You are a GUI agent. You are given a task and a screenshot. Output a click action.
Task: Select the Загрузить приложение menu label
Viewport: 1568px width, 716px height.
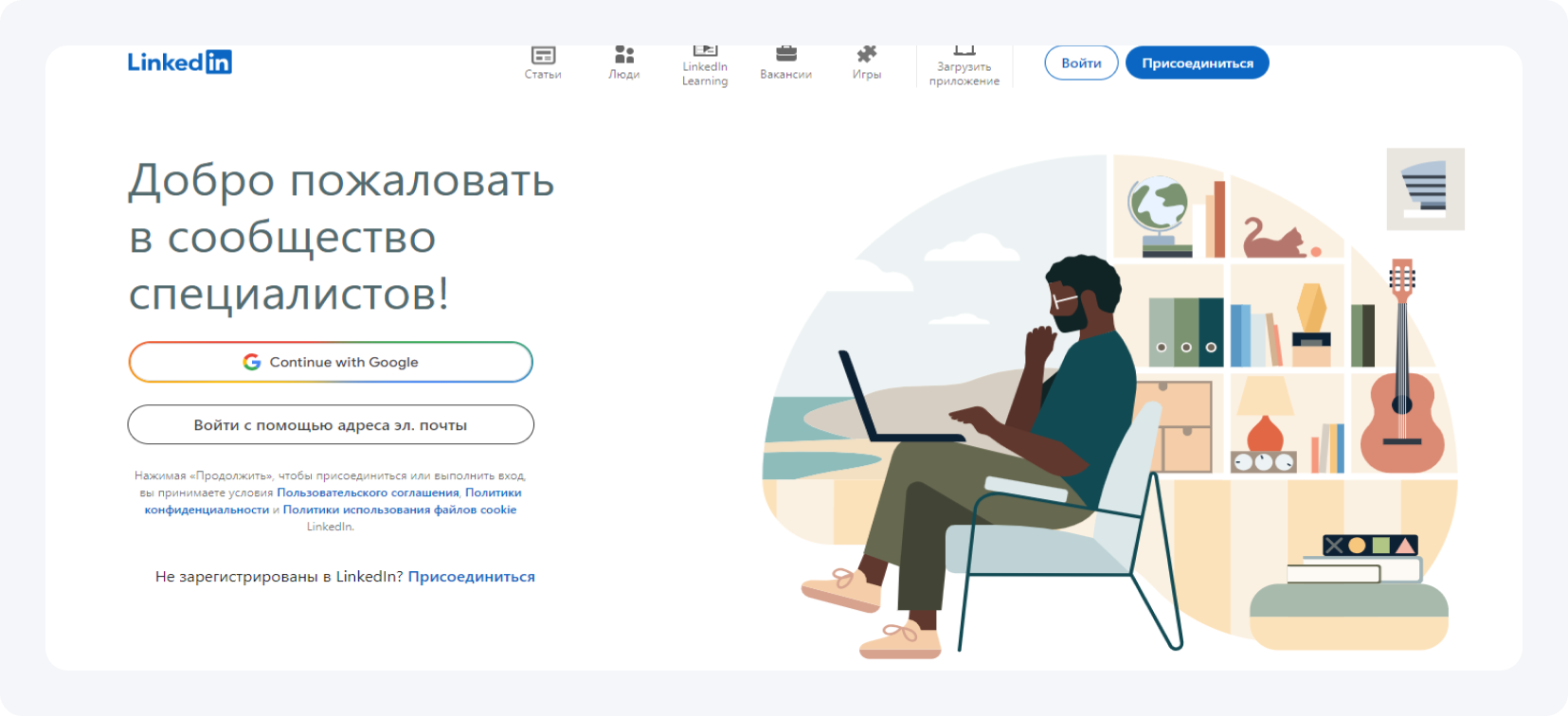point(964,74)
